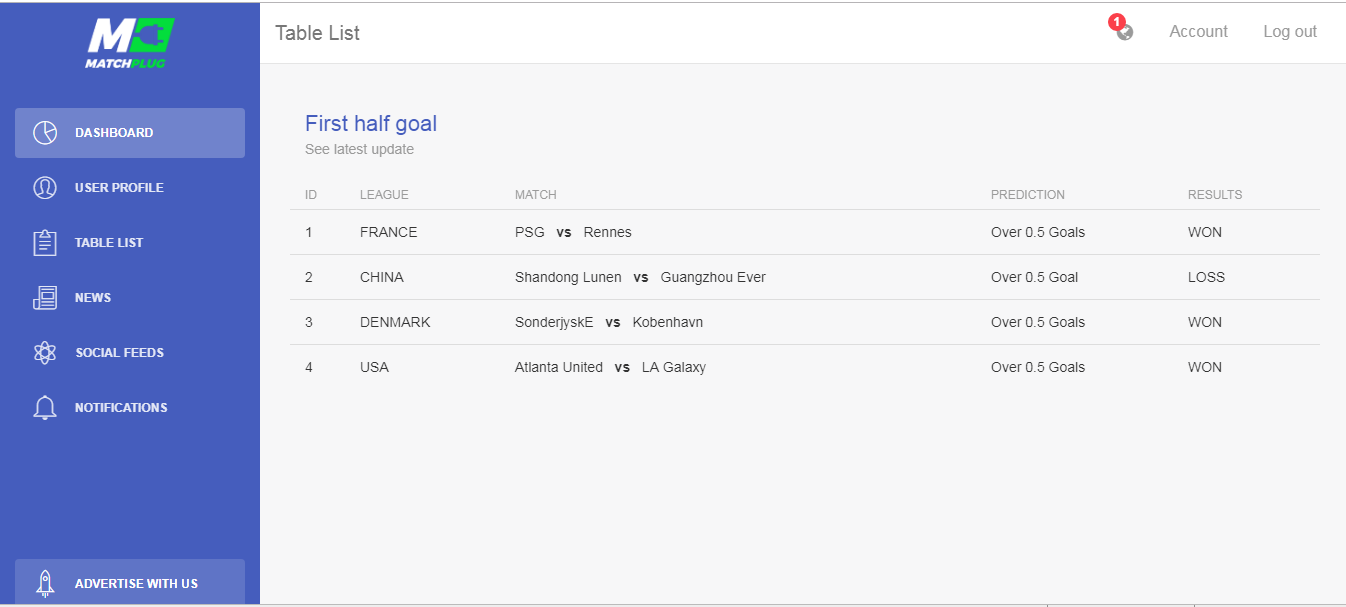The height and width of the screenshot is (607, 1346).
Task: Click the Dashboard pie chart icon
Action: pos(45,133)
